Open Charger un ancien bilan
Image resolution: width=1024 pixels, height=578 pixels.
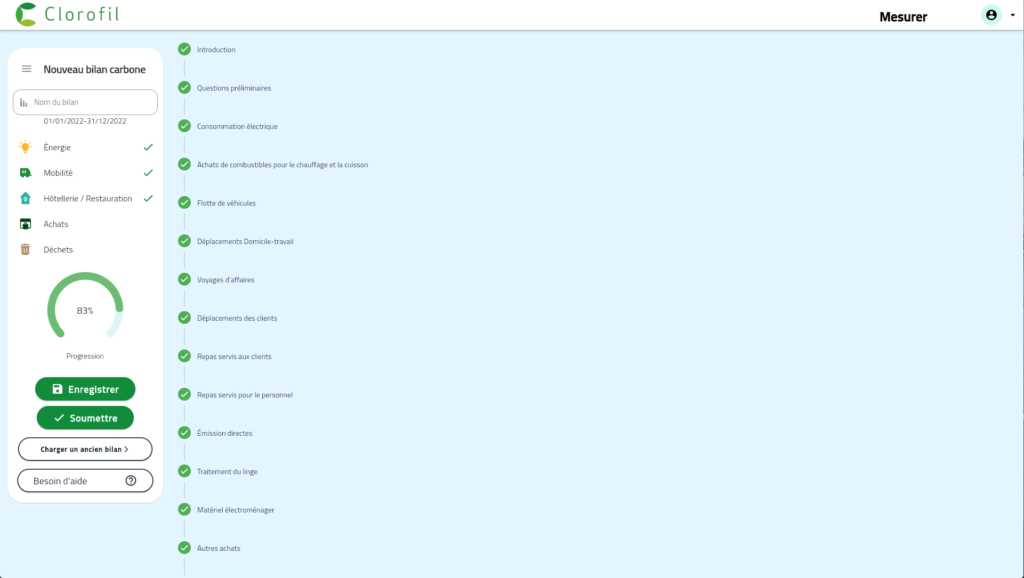[85, 449]
